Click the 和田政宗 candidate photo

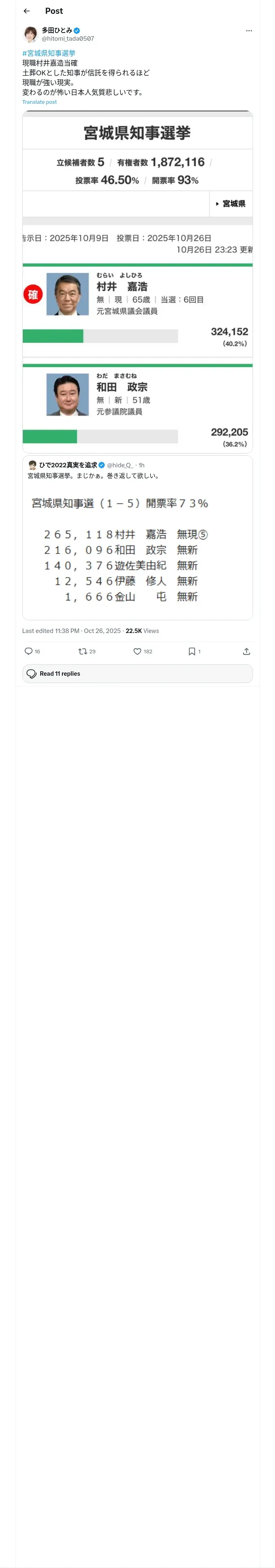tap(68, 395)
